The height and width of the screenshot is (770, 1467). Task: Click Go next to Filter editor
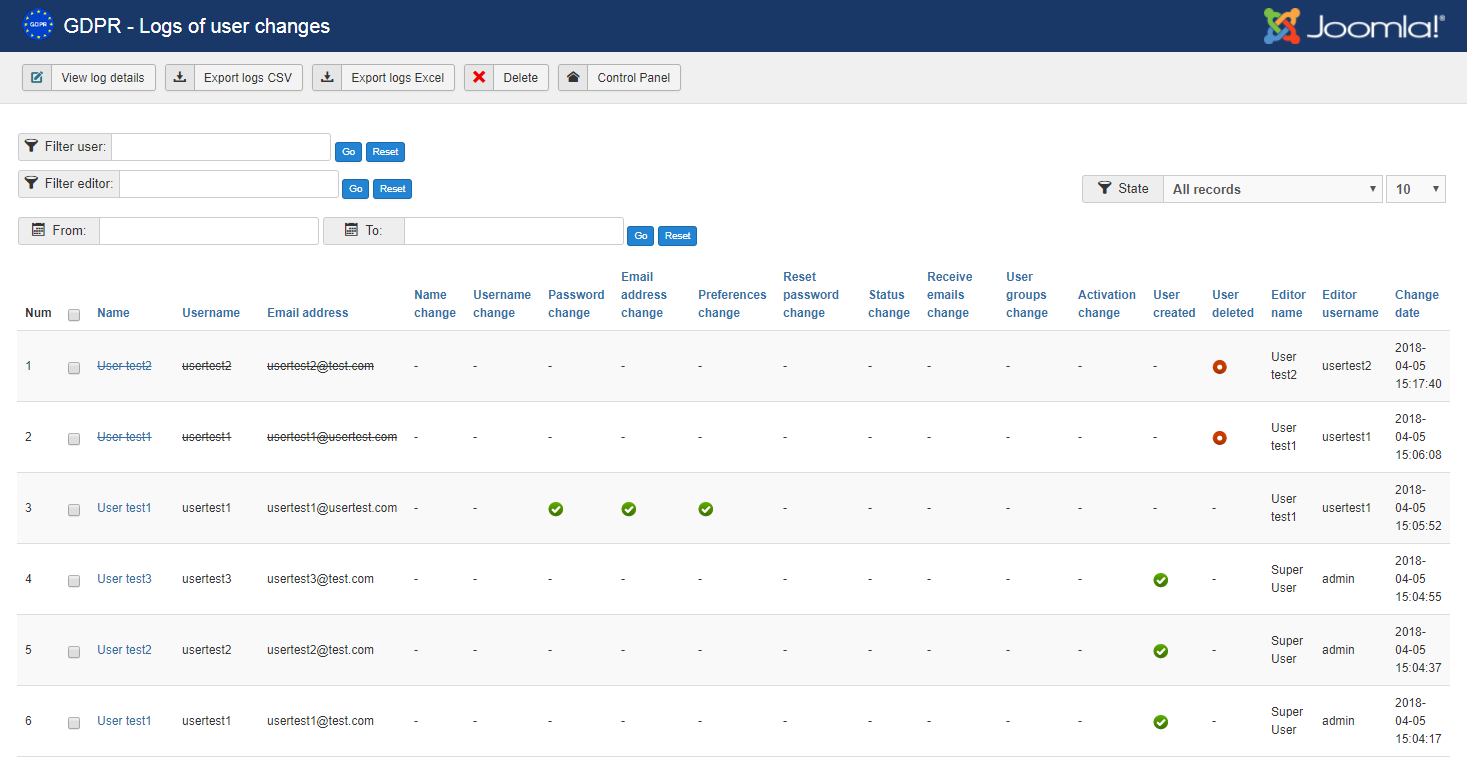coord(356,189)
